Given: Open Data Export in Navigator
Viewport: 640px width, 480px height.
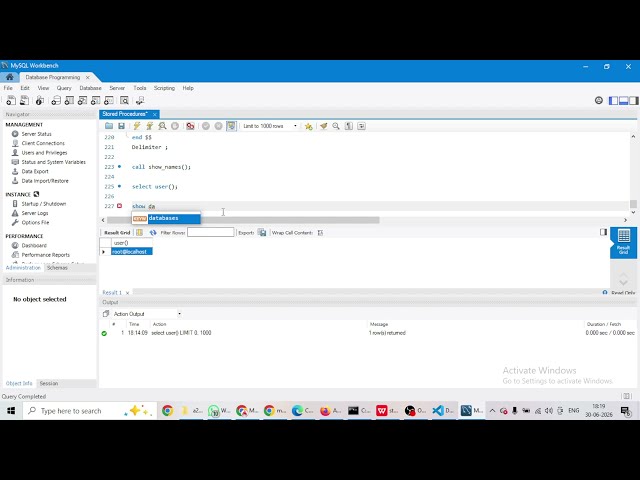Looking at the screenshot, I should coord(35,171).
